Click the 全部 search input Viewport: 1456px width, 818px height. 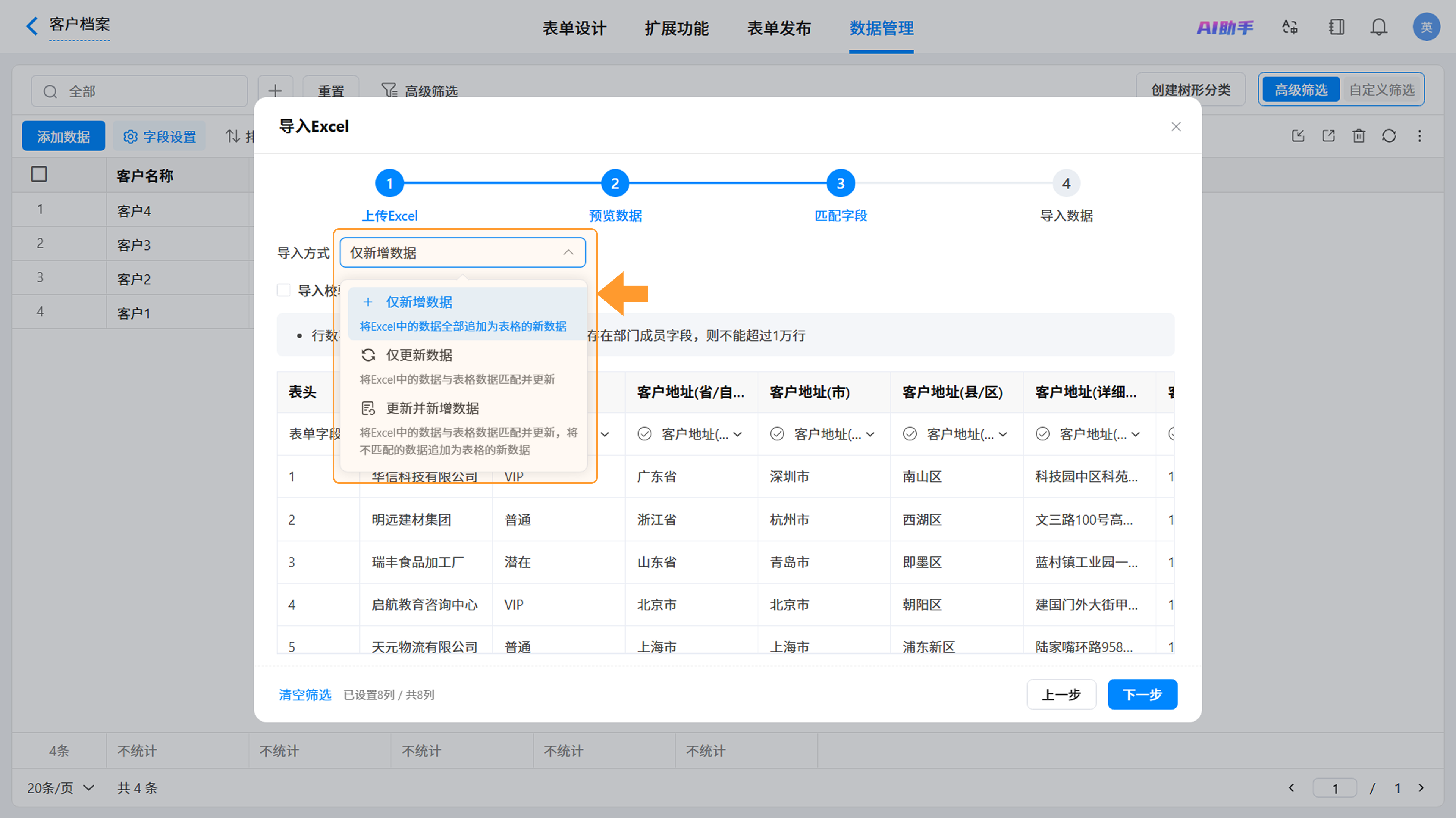point(139,91)
